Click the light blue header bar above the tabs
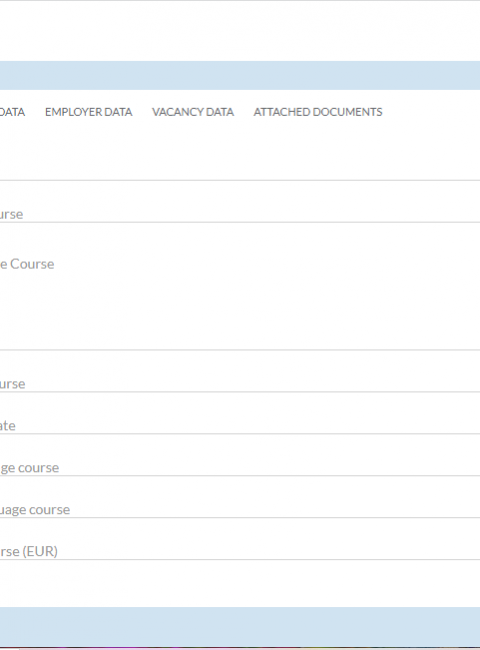Screen dimensions: 480x650 pyautogui.click(x=240, y=75)
